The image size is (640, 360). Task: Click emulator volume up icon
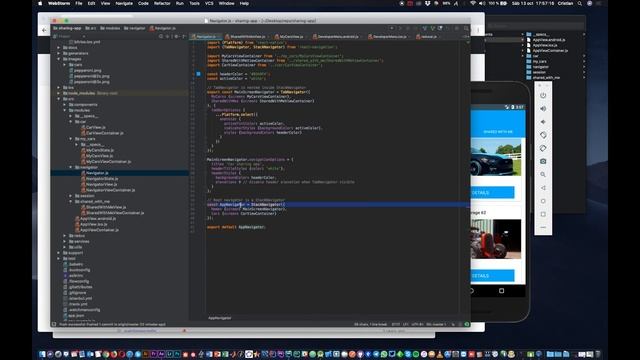coord(543,109)
